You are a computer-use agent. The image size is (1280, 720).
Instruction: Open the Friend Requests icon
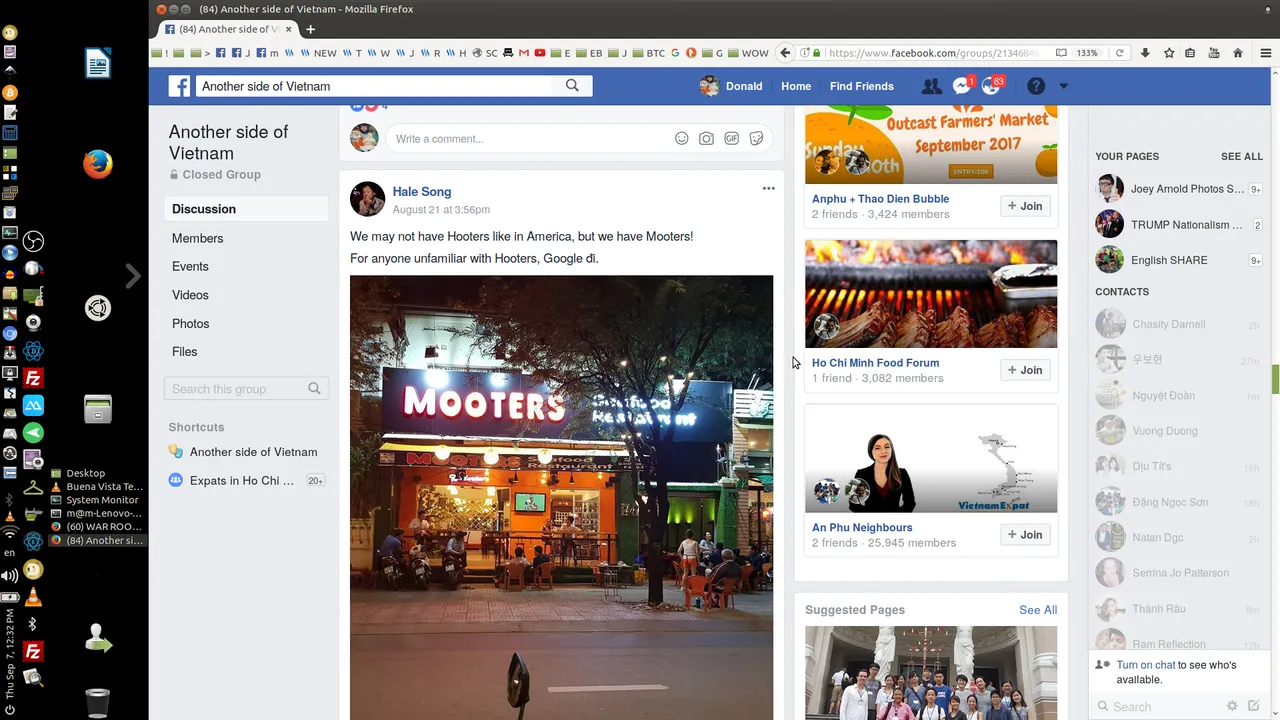[x=931, y=86]
